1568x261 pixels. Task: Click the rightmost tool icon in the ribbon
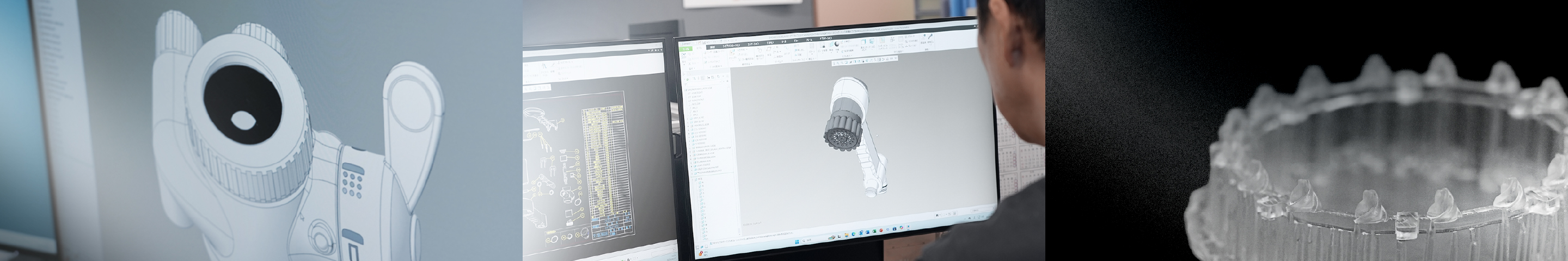click(x=932, y=36)
